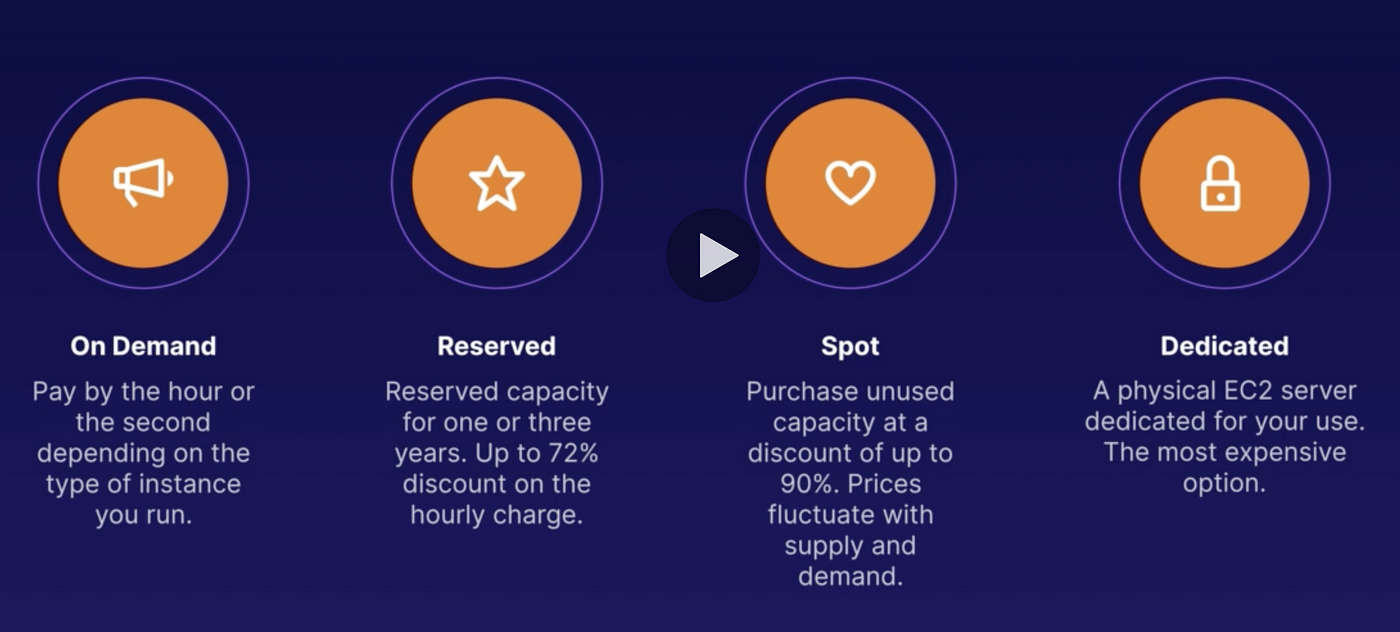Select the Spot heading

(x=850, y=346)
